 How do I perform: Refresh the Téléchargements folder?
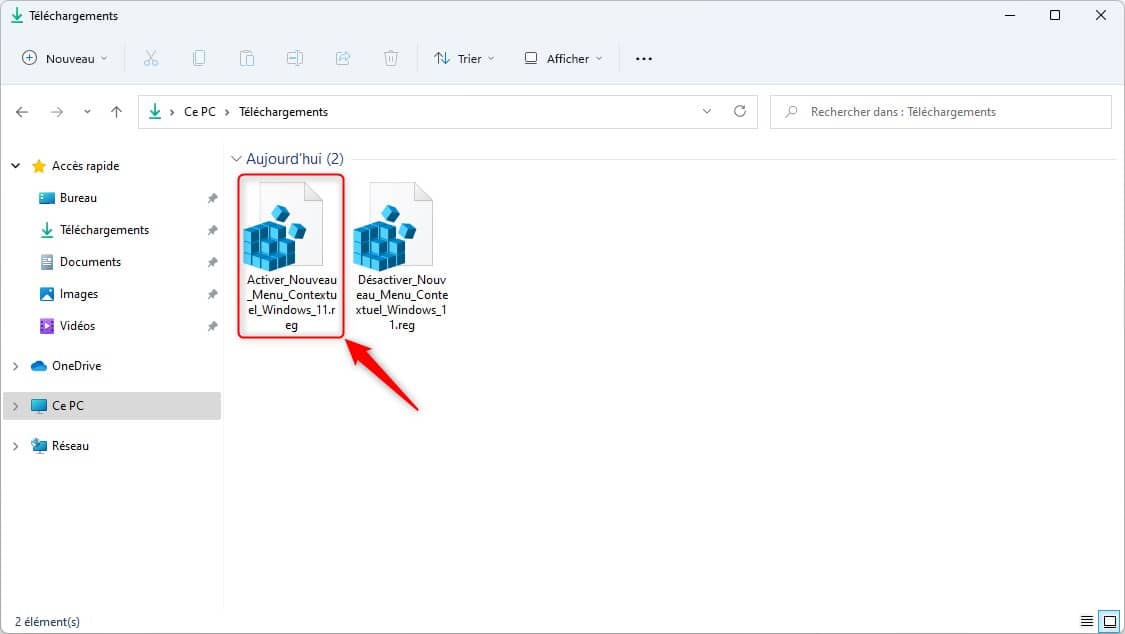(740, 112)
